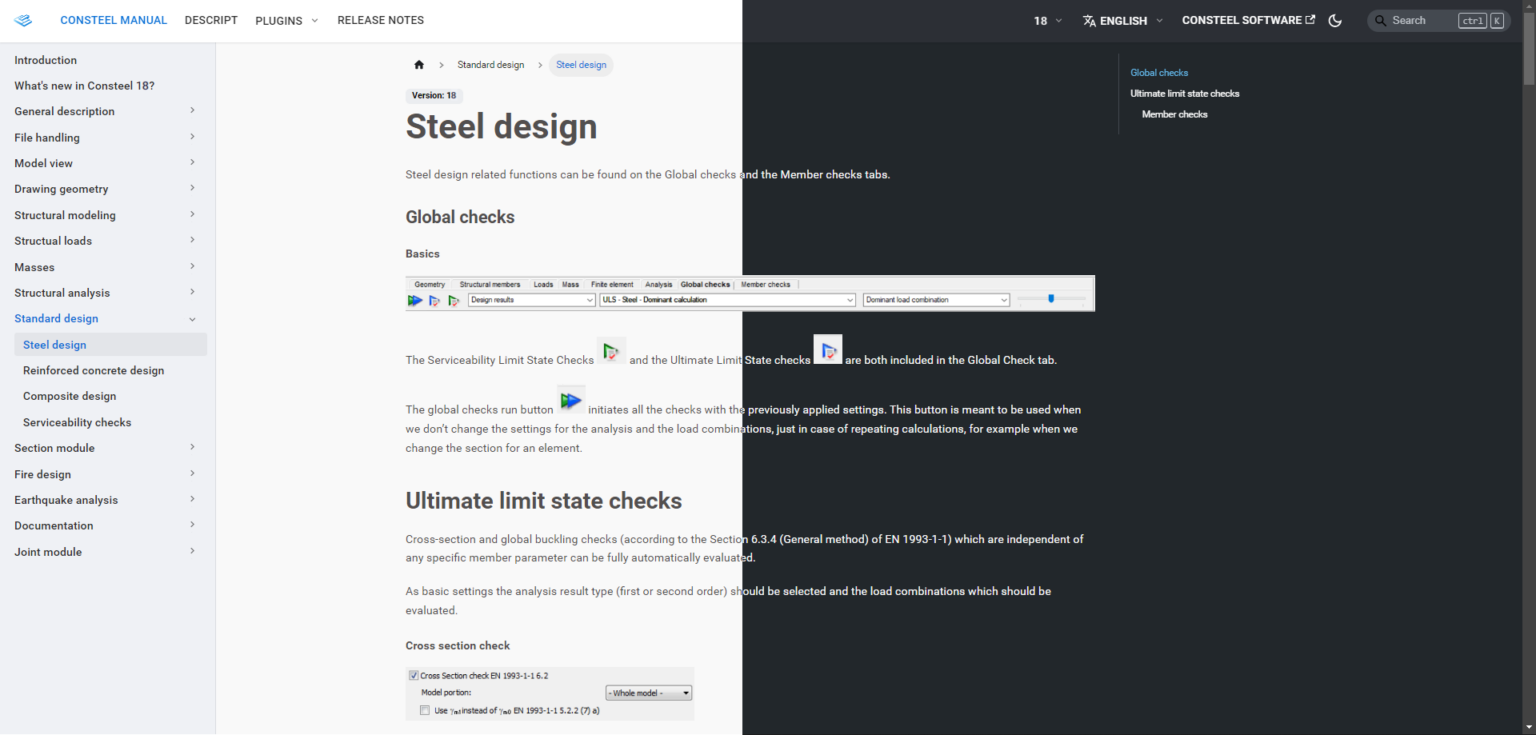Click the global checks run button icon in the text
The width and height of the screenshot is (1536, 735).
[571, 401]
